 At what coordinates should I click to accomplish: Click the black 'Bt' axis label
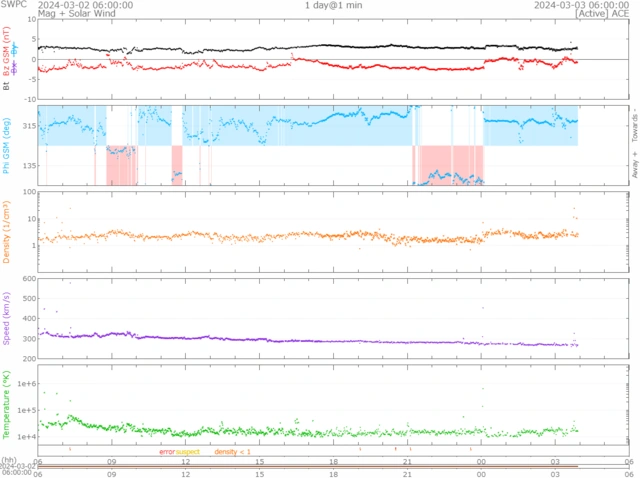tap(6, 86)
